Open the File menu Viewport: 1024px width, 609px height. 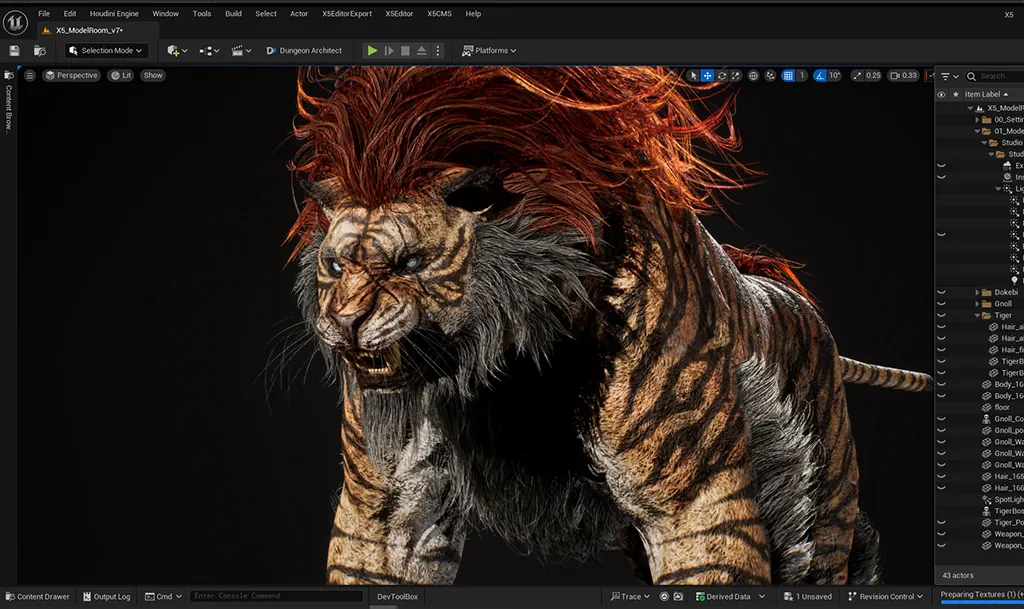[44, 14]
